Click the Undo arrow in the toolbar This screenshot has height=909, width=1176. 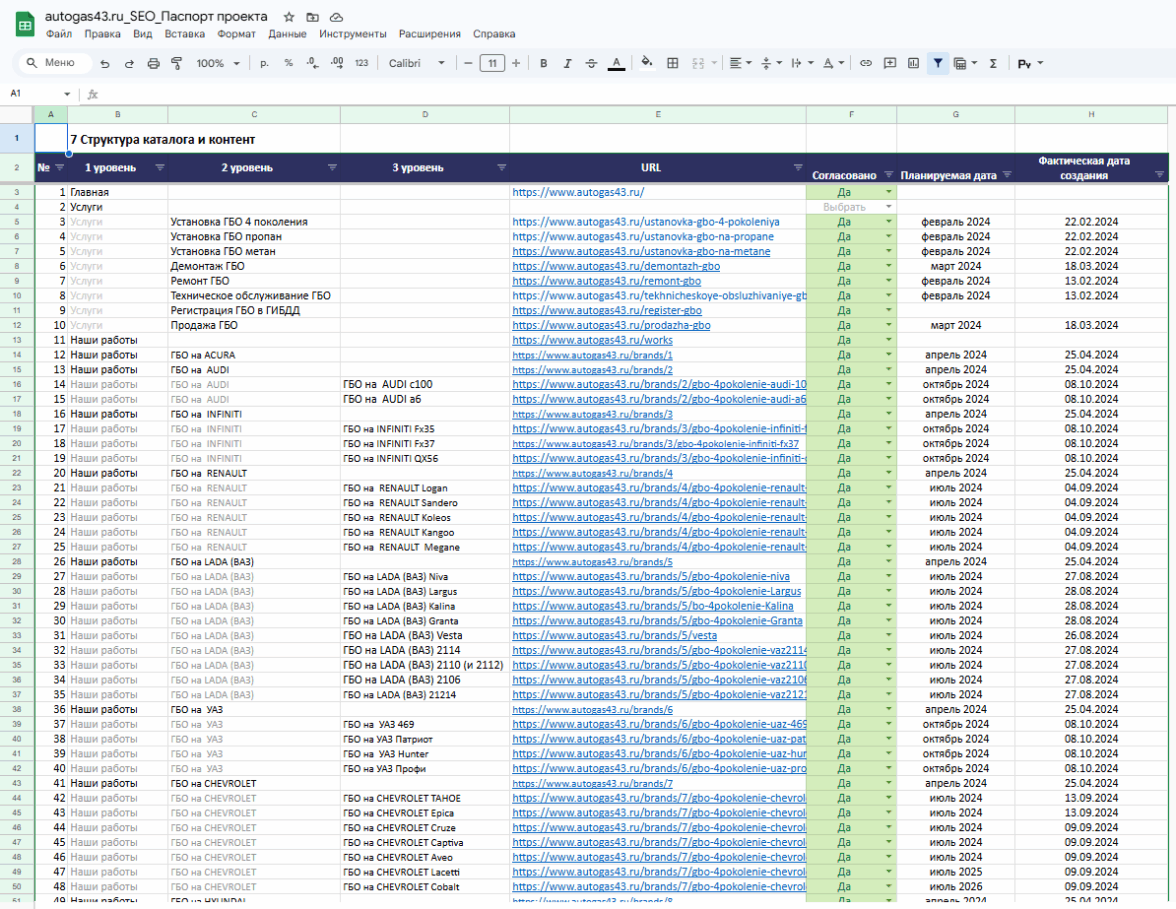click(105, 63)
